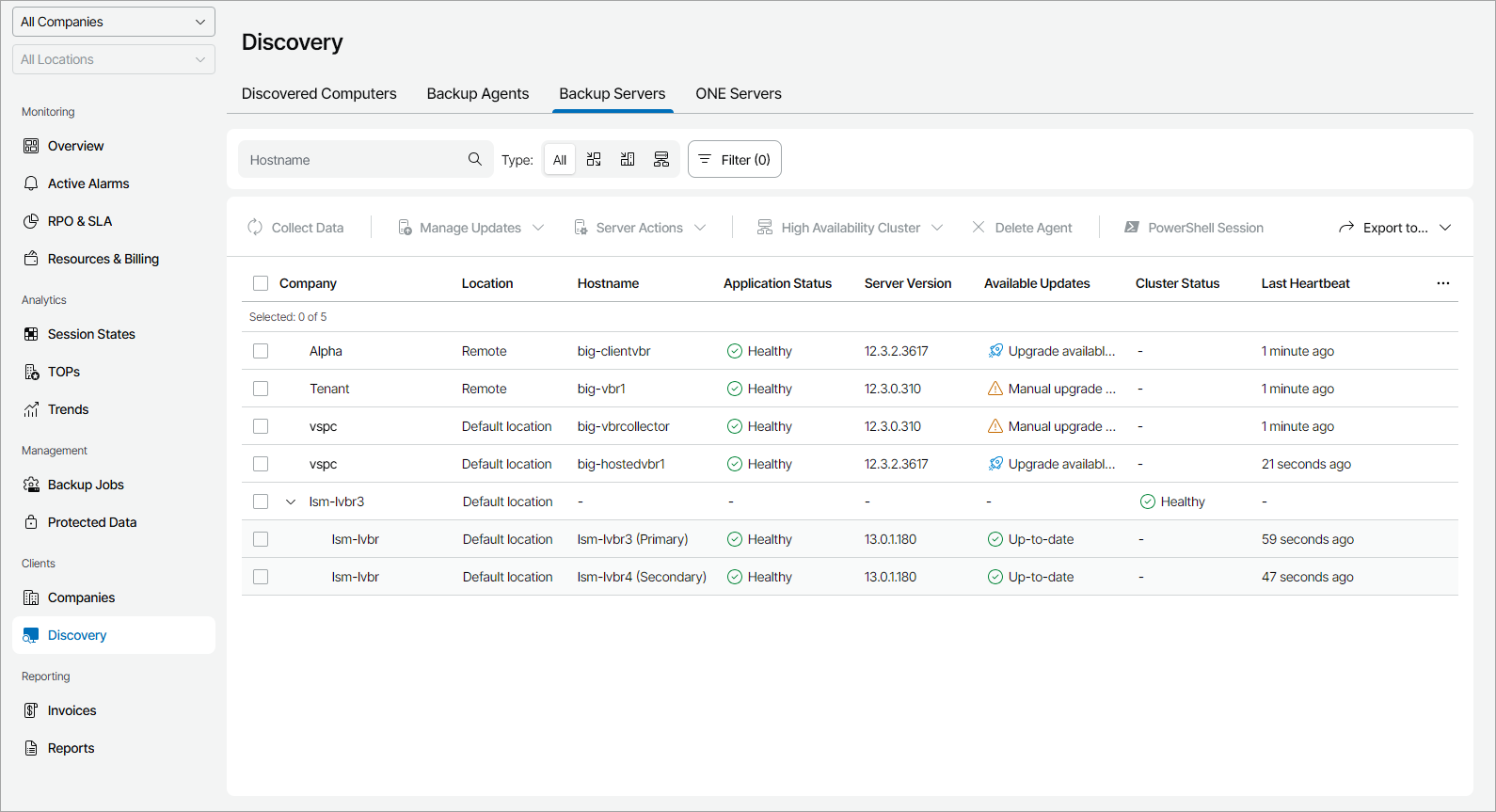Tick the checkbox for big-vbr1 Tenant row
The image size is (1496, 812).
[x=261, y=389]
